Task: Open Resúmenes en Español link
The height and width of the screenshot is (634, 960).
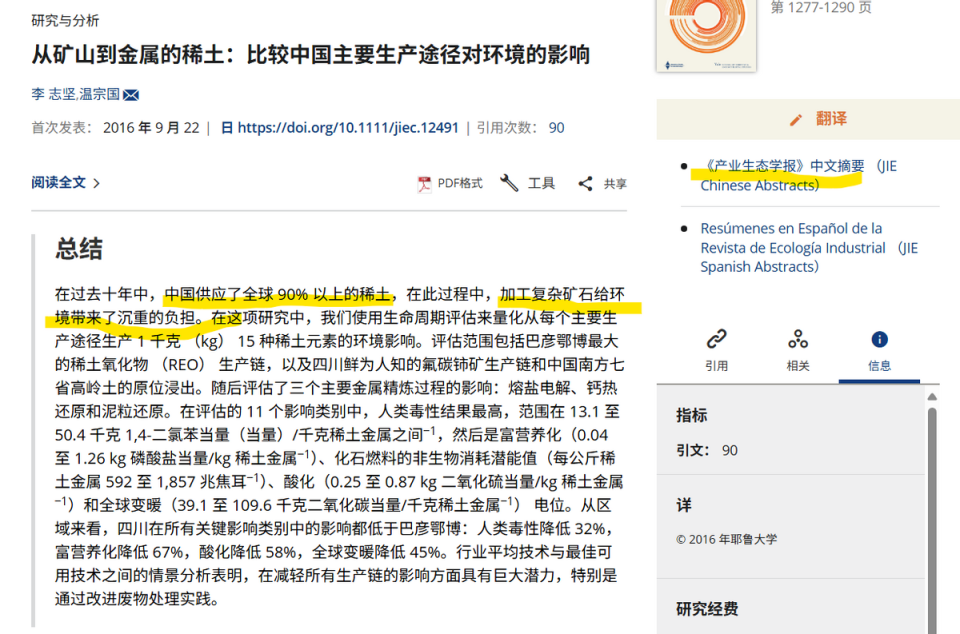Action: pyautogui.click(x=809, y=247)
